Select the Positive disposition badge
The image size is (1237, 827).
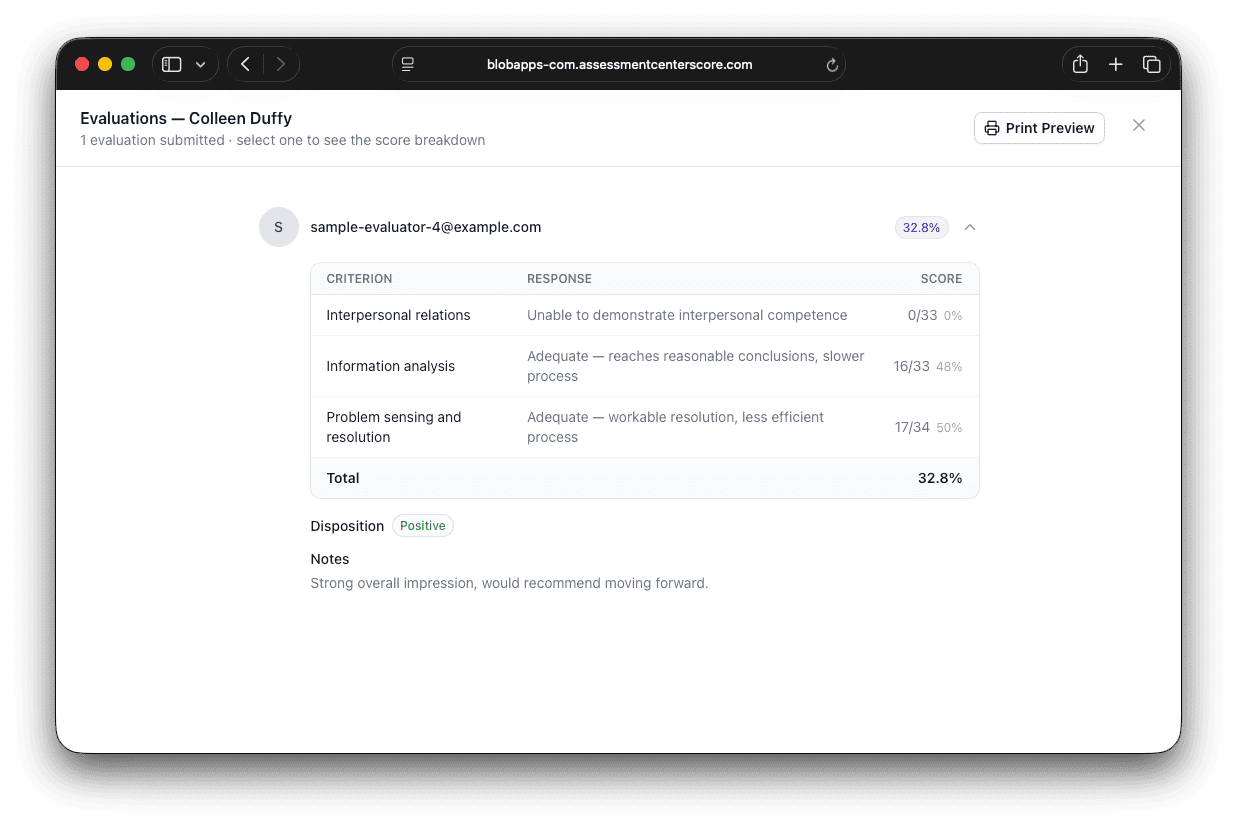click(423, 526)
